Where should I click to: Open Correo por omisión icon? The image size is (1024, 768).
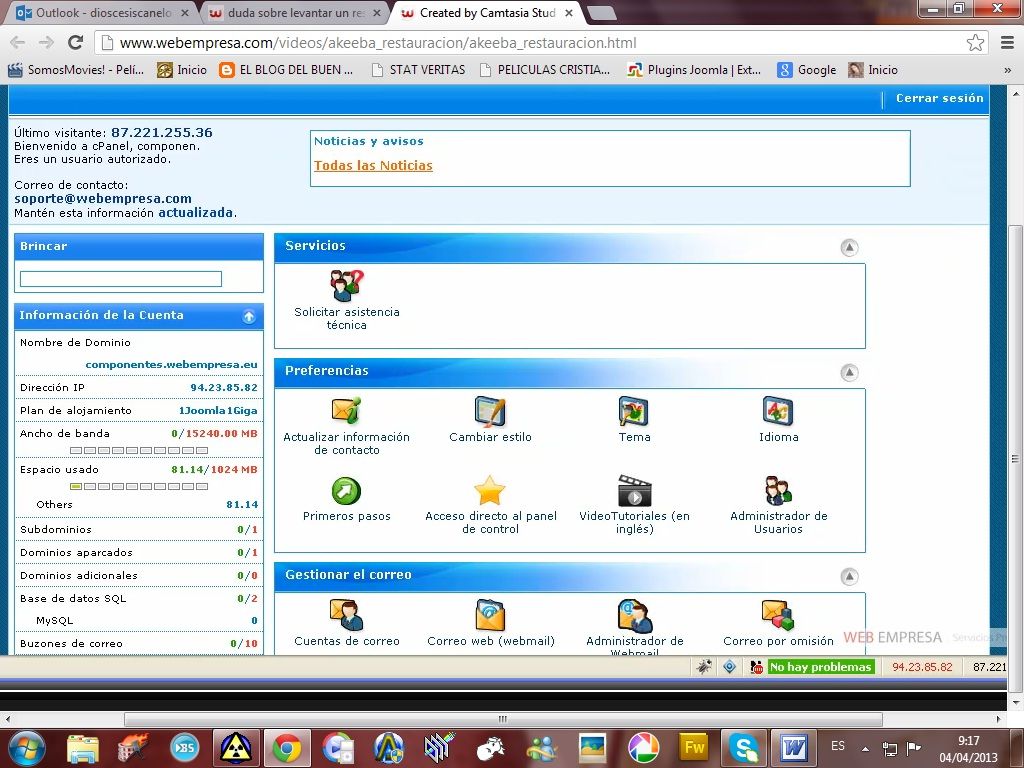pos(777,615)
